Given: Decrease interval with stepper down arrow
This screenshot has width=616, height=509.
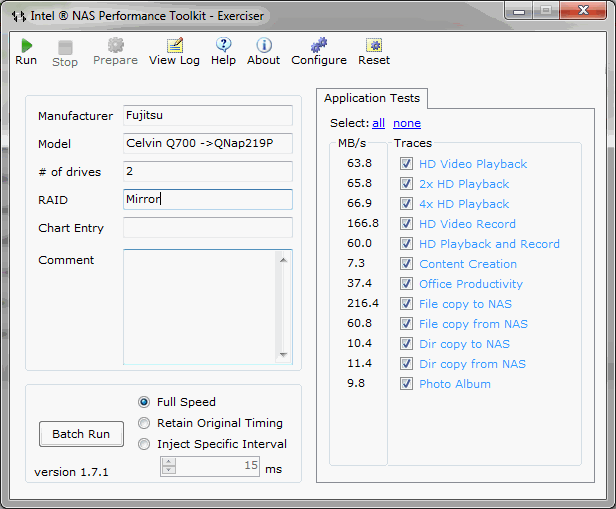Looking at the screenshot, I should tap(169, 470).
